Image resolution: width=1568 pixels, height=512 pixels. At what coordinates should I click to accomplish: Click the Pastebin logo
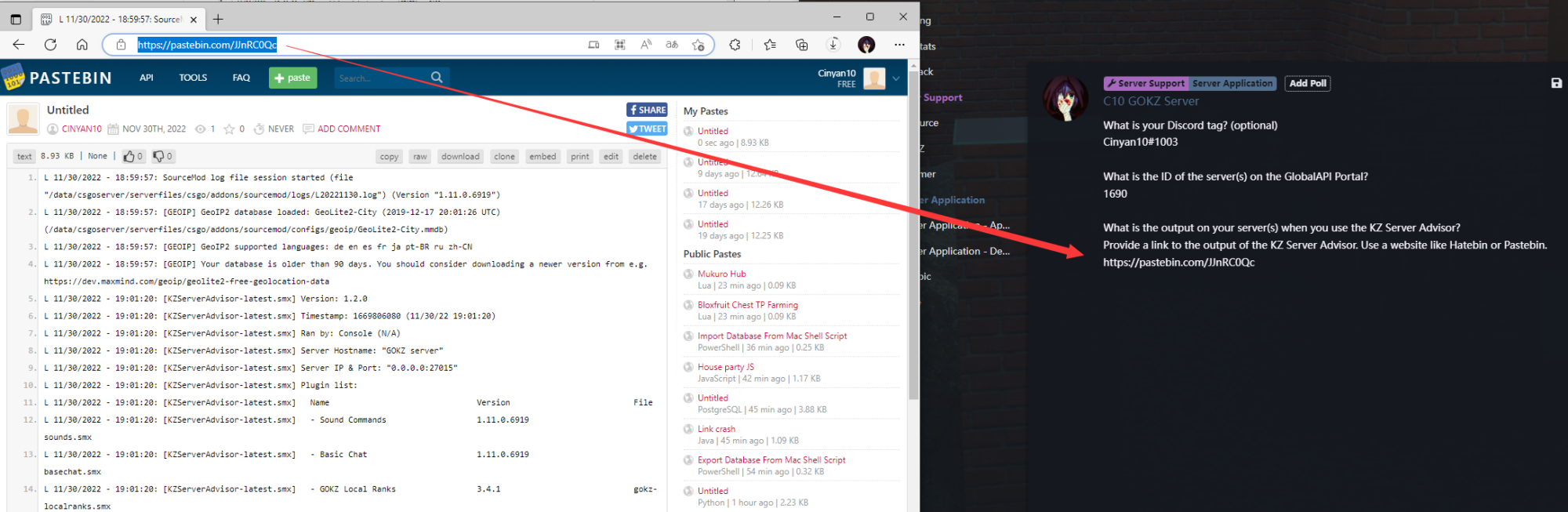click(56, 78)
